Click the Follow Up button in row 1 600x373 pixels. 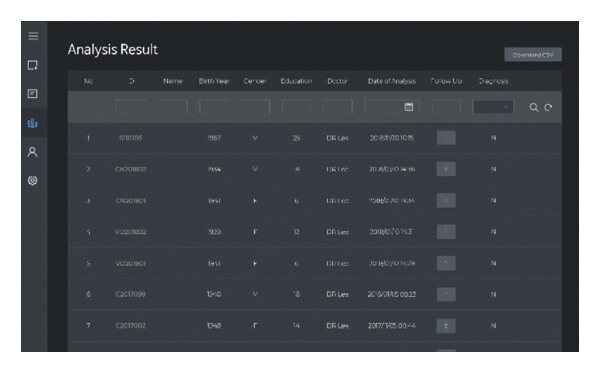coord(446,138)
